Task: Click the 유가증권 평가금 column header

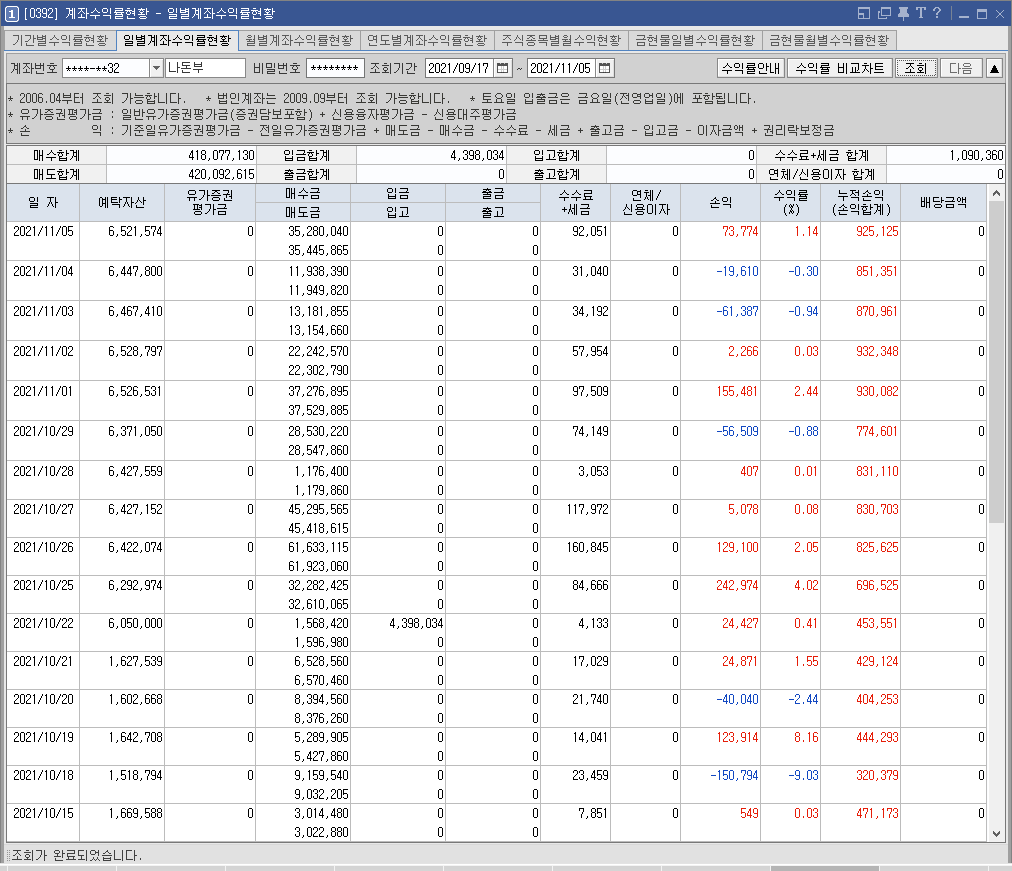Action: point(210,203)
